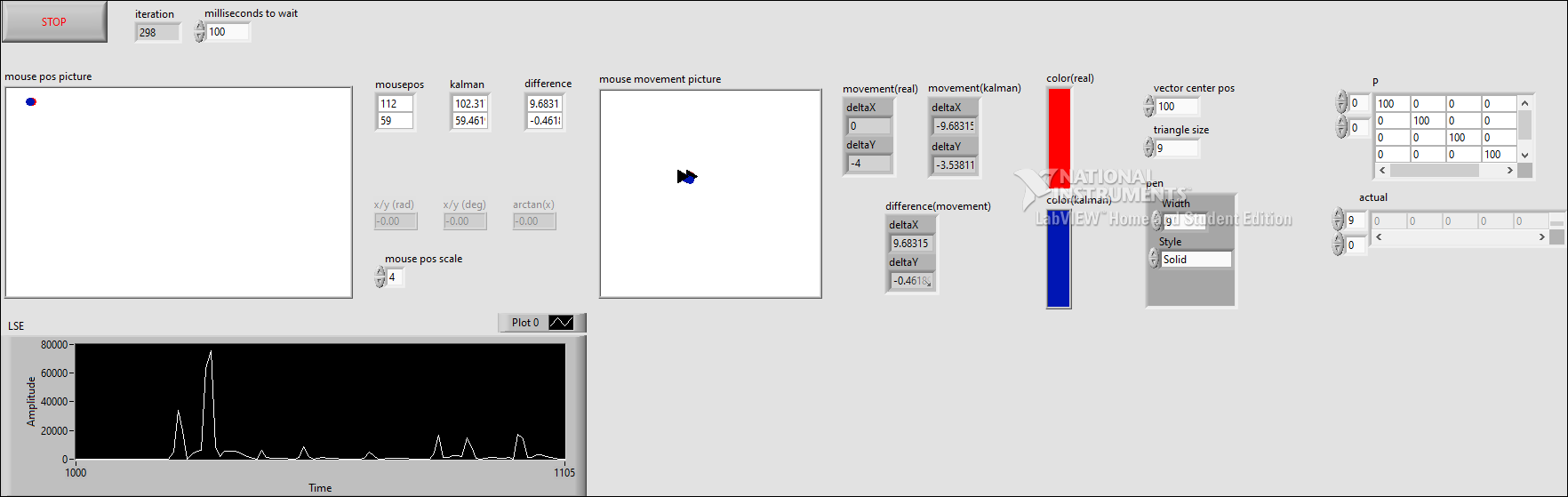Click the P array horizontal scrollbar thumb

tap(1434, 171)
